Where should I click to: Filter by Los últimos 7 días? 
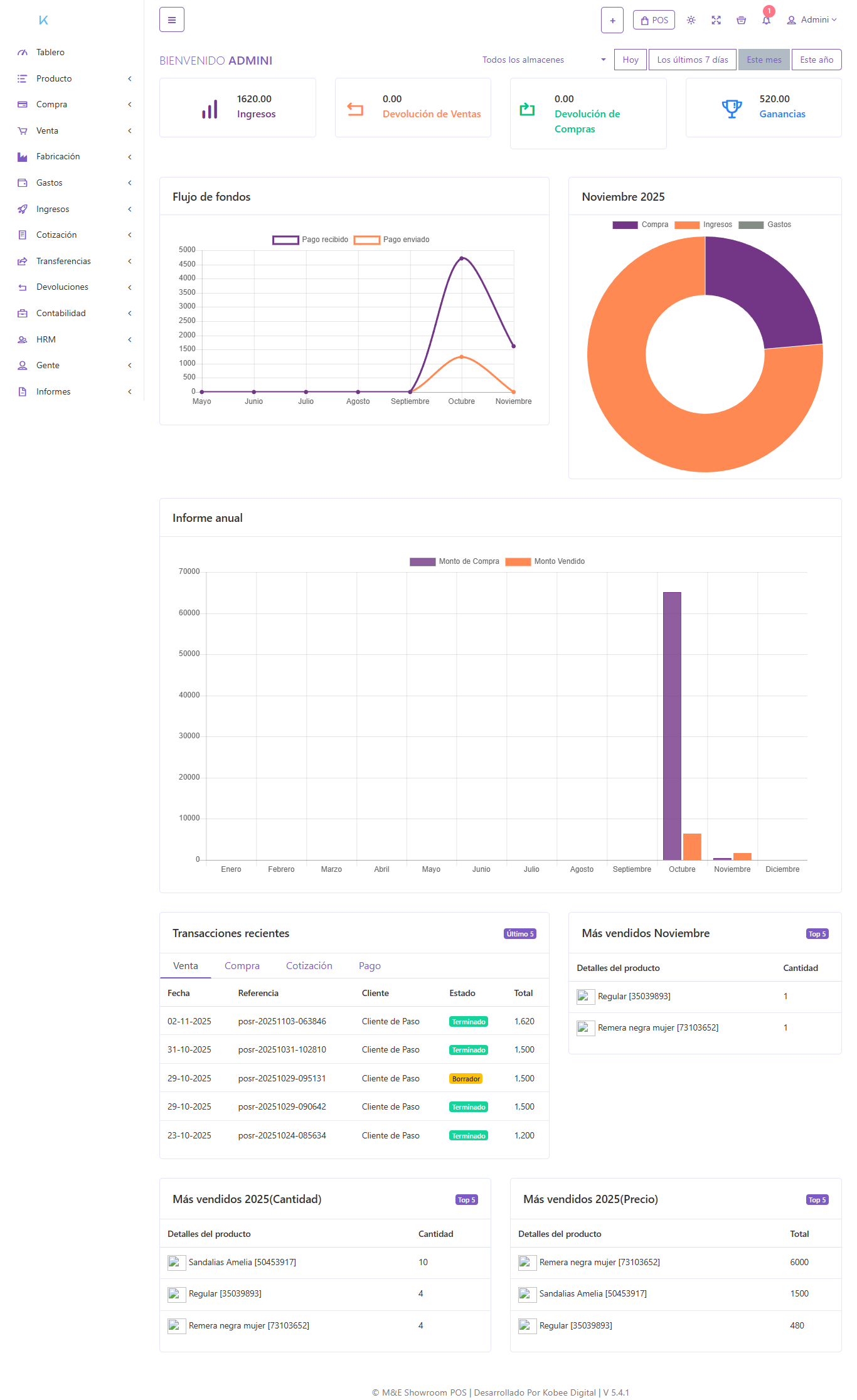point(692,60)
